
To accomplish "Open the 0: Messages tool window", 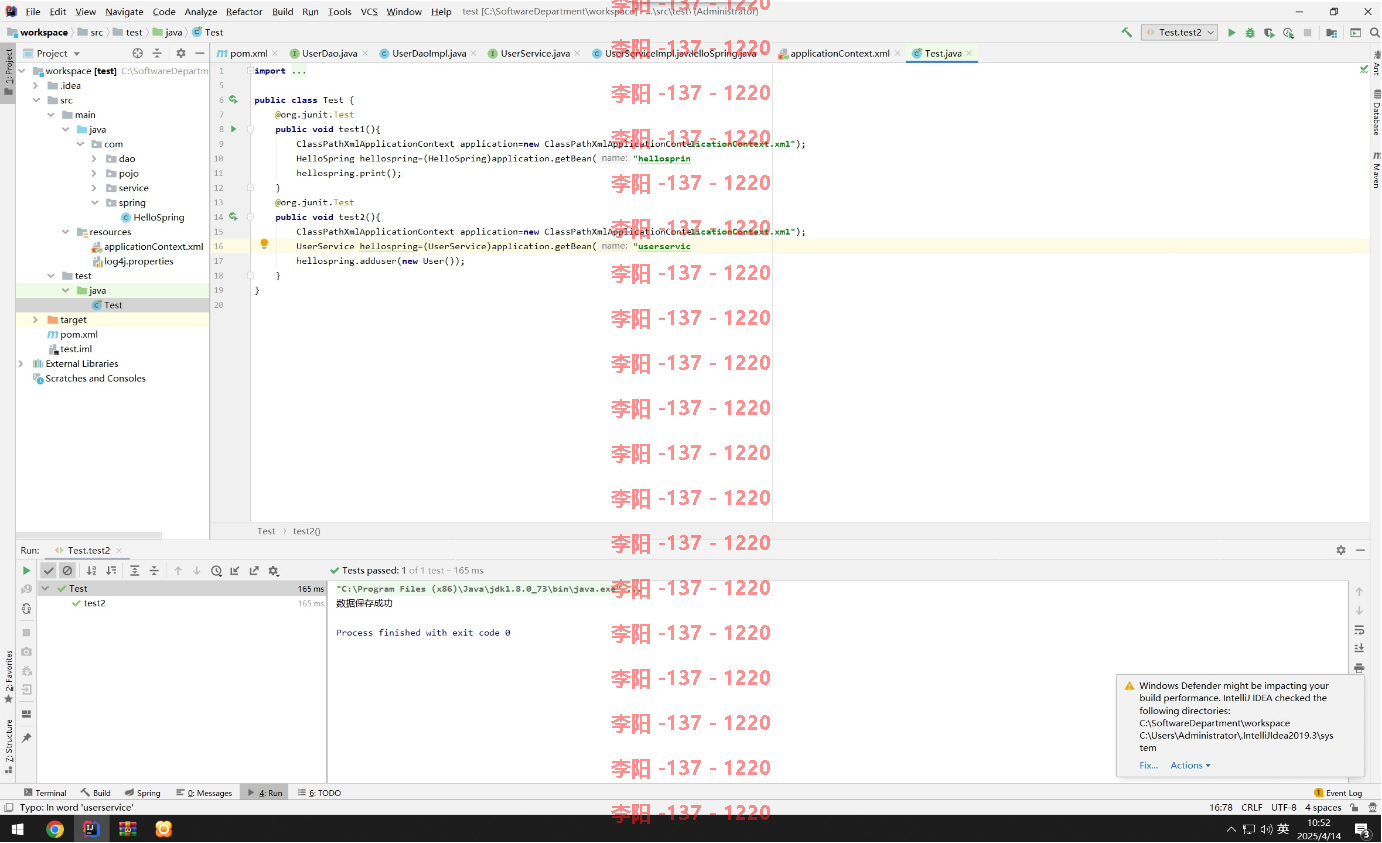I will (204, 793).
